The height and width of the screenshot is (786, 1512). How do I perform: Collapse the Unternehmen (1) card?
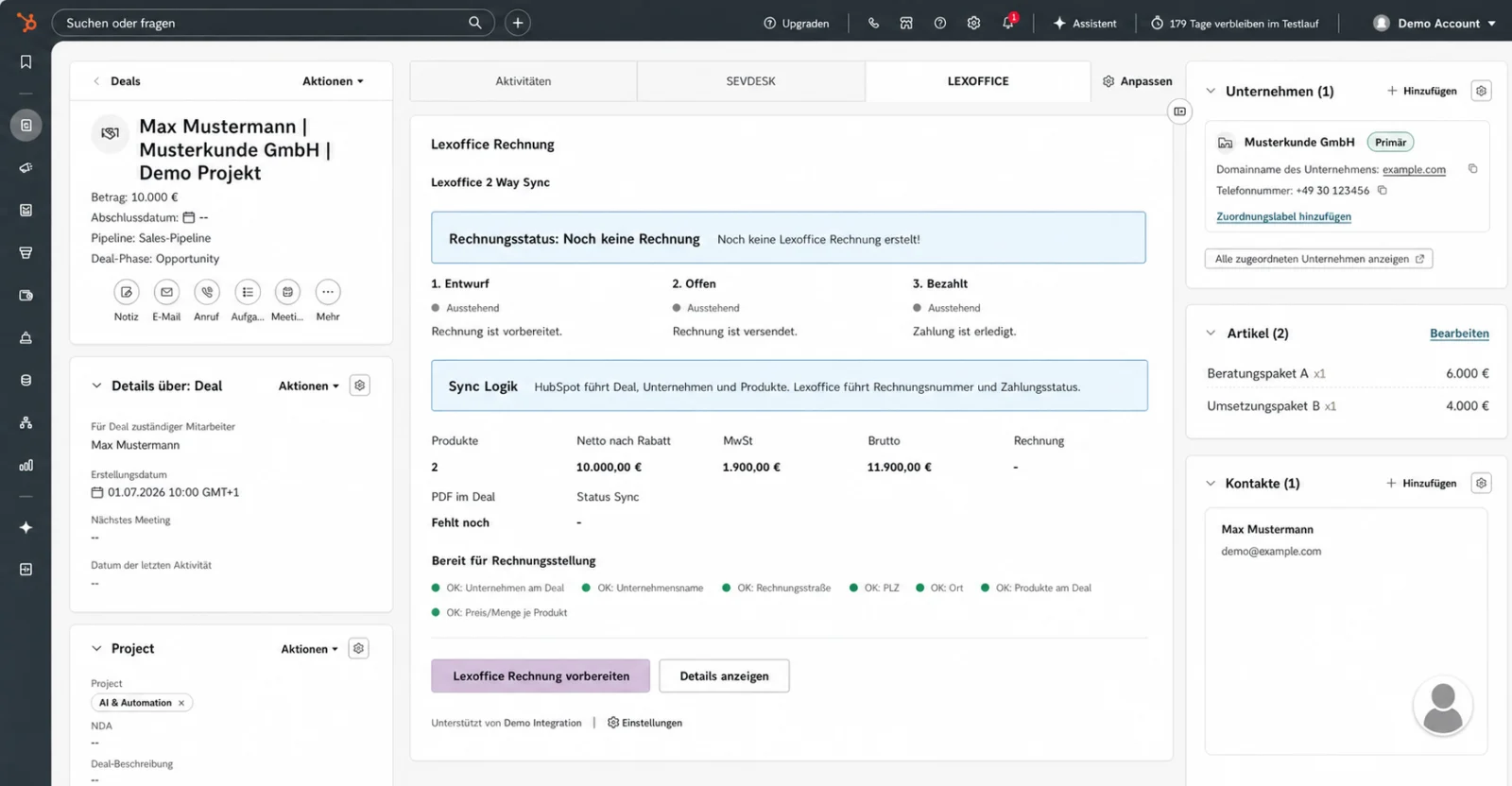[1211, 91]
